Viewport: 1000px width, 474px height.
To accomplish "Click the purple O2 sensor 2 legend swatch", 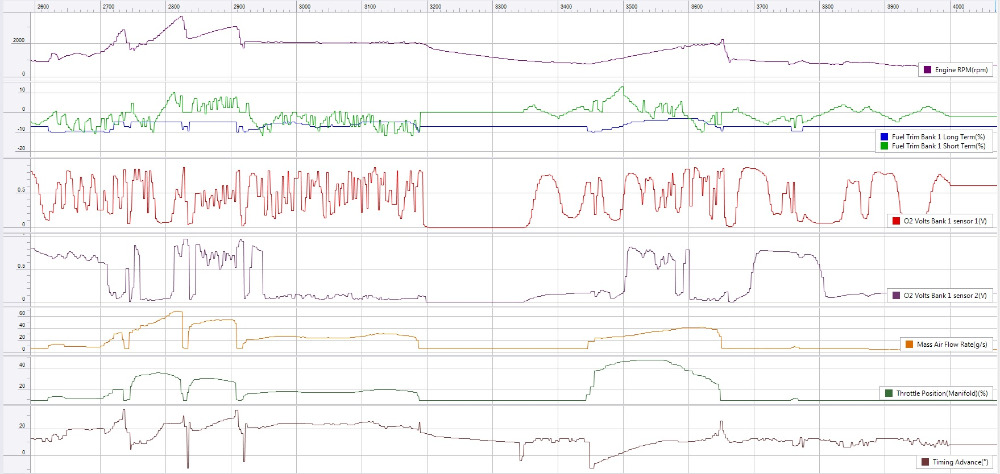I will click(x=895, y=295).
